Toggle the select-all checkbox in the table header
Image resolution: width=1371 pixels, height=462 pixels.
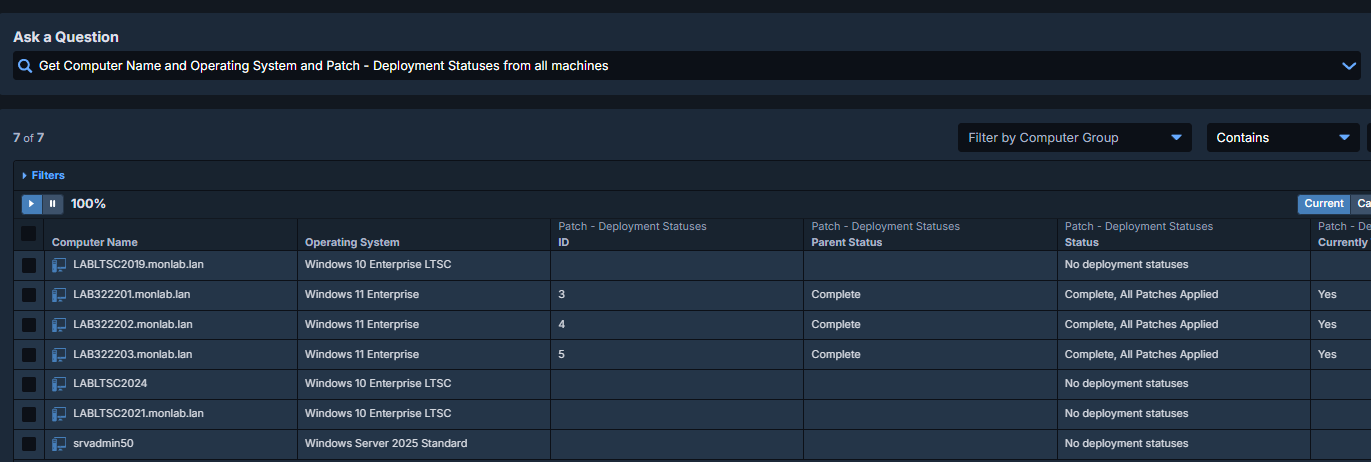(x=29, y=234)
